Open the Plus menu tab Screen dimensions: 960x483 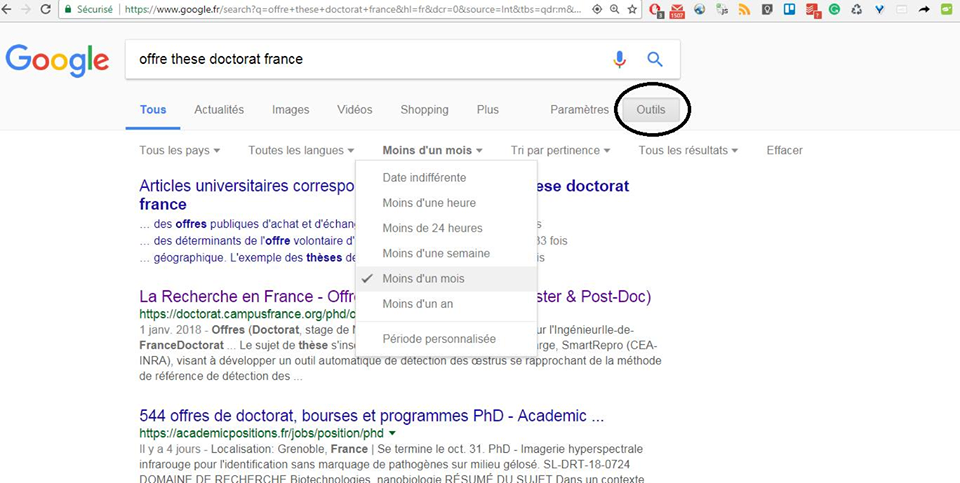tap(488, 110)
